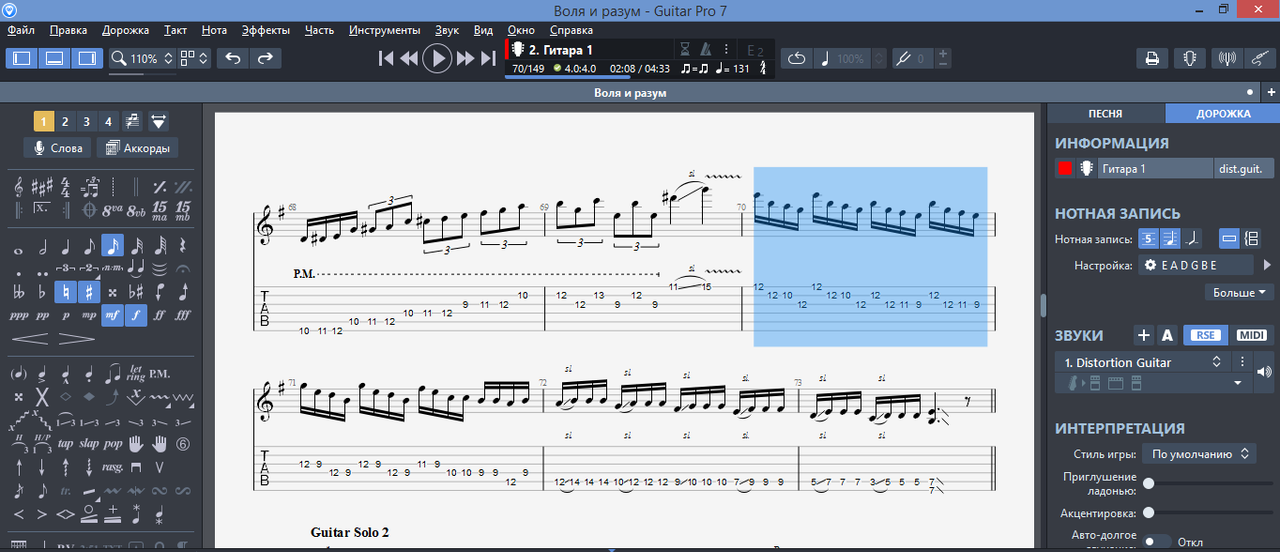Open the key signature icon
The height and width of the screenshot is (552, 1280).
pyautogui.click(x=42, y=186)
